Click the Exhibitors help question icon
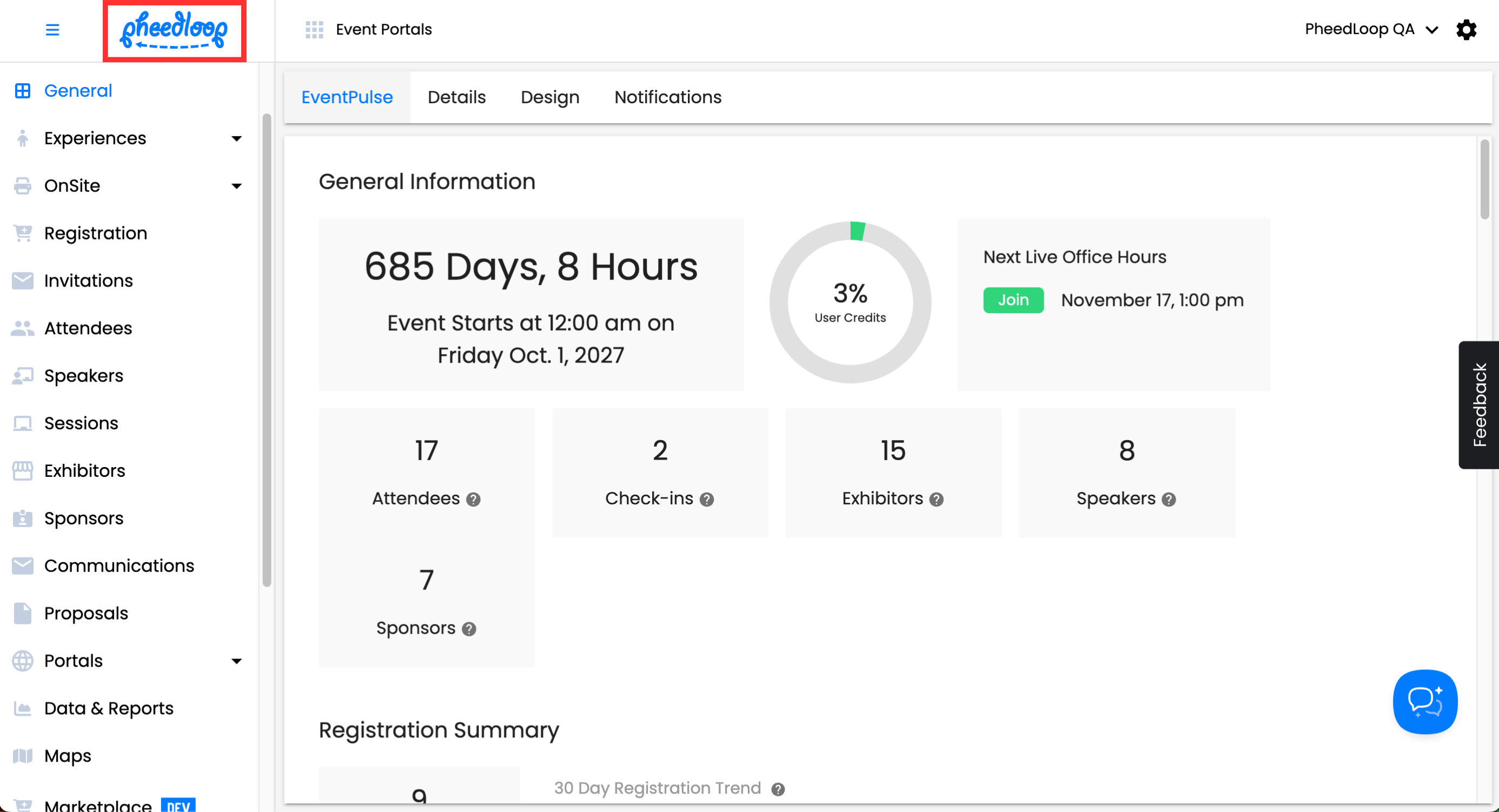This screenshot has height=812, width=1499. point(936,499)
